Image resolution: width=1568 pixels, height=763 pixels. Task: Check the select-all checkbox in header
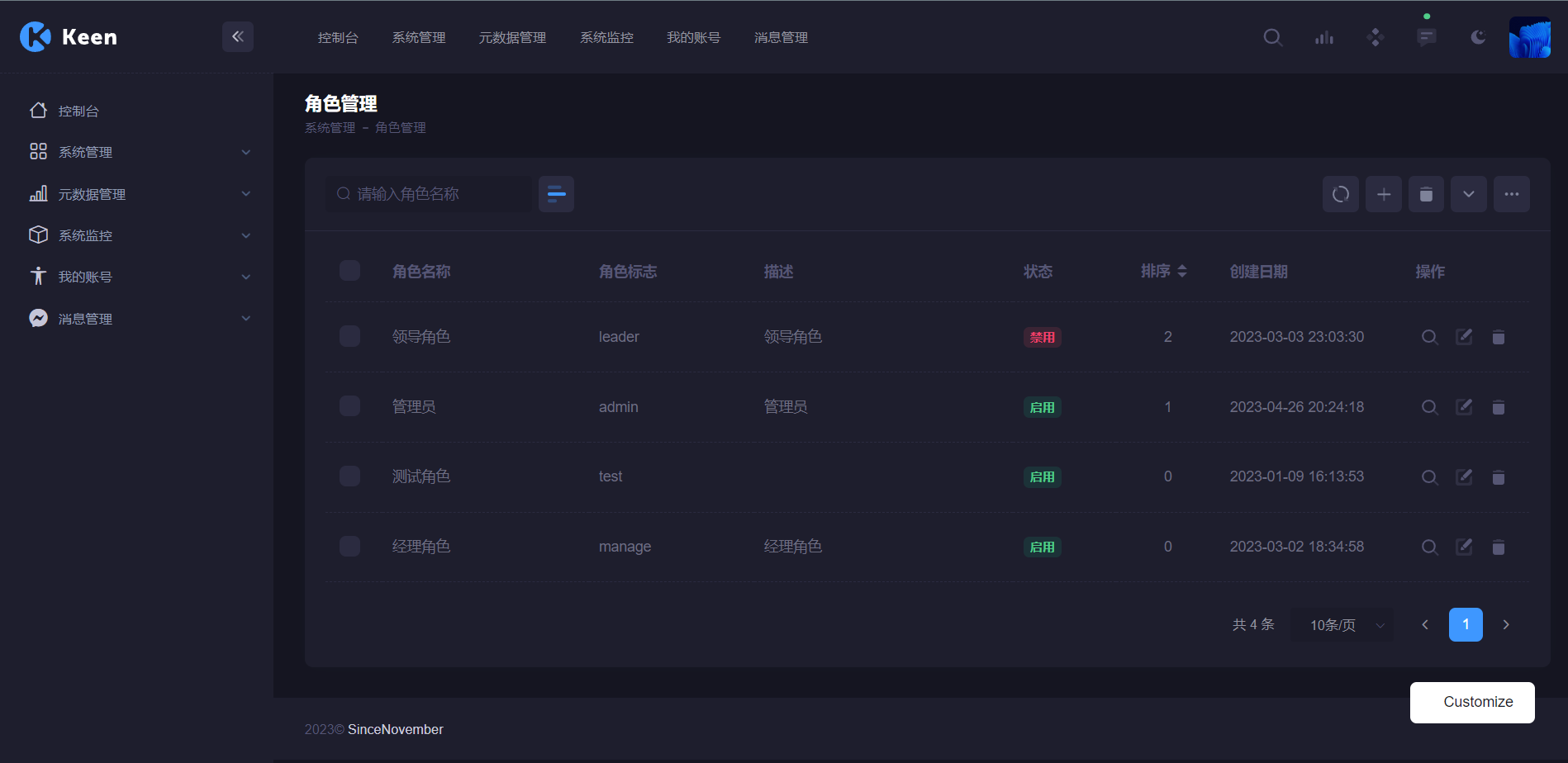[349, 271]
